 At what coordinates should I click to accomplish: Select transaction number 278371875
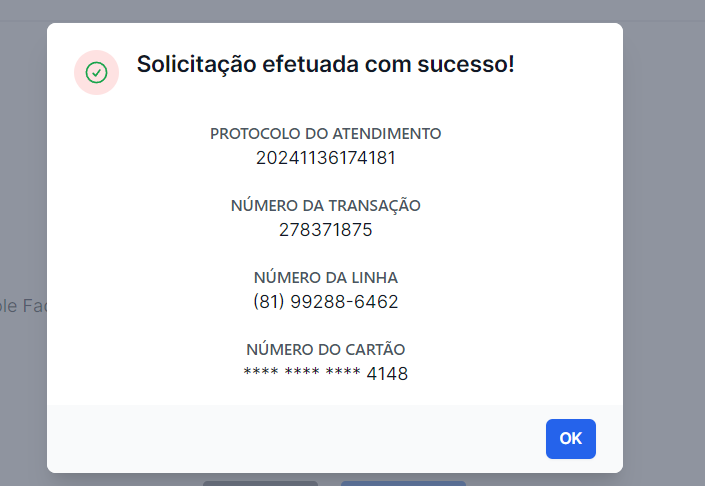326,230
